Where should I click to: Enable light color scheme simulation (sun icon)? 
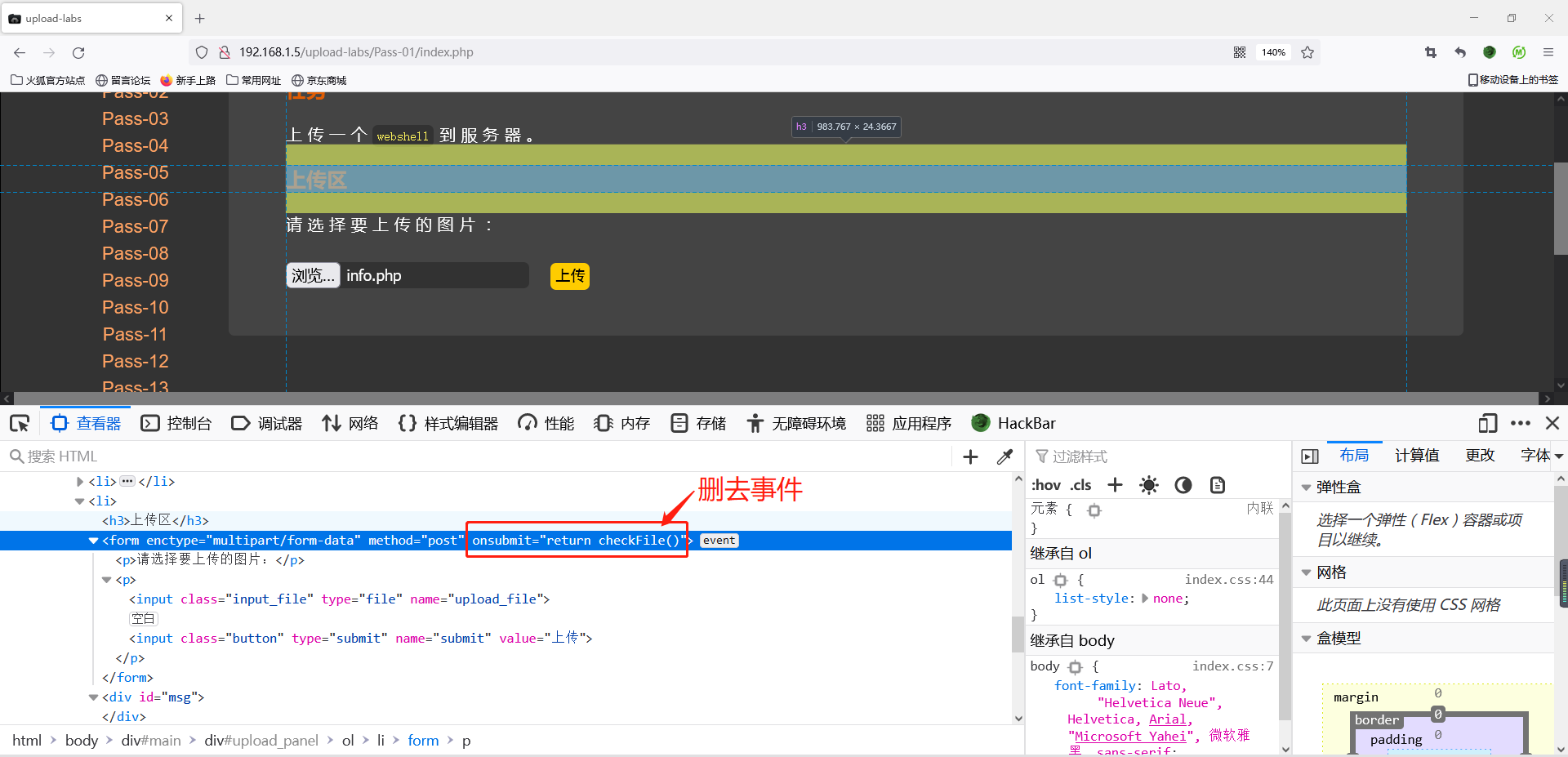[1148, 485]
